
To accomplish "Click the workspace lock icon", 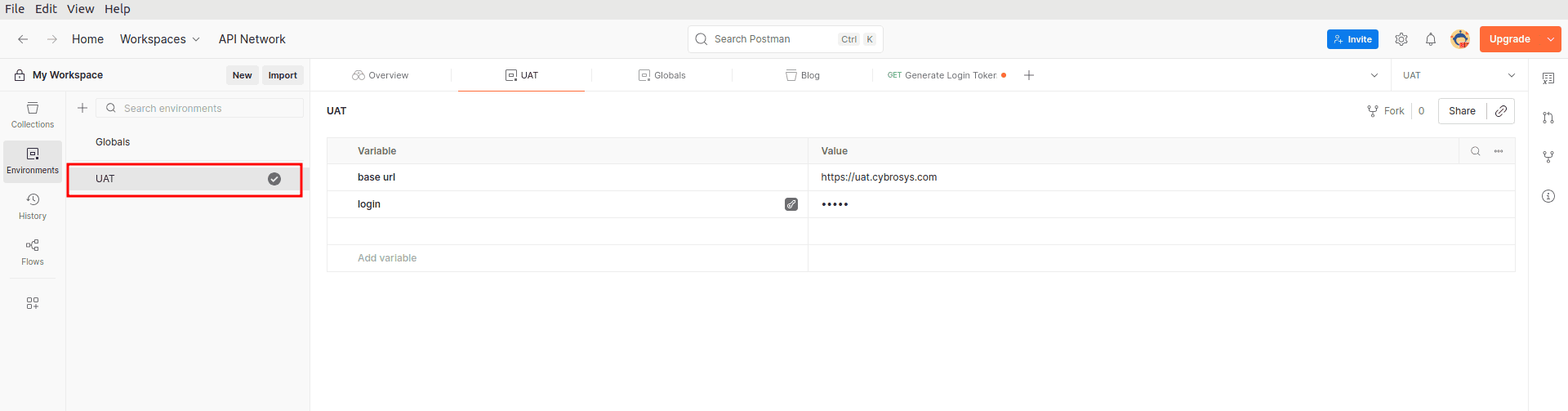I will [20, 75].
